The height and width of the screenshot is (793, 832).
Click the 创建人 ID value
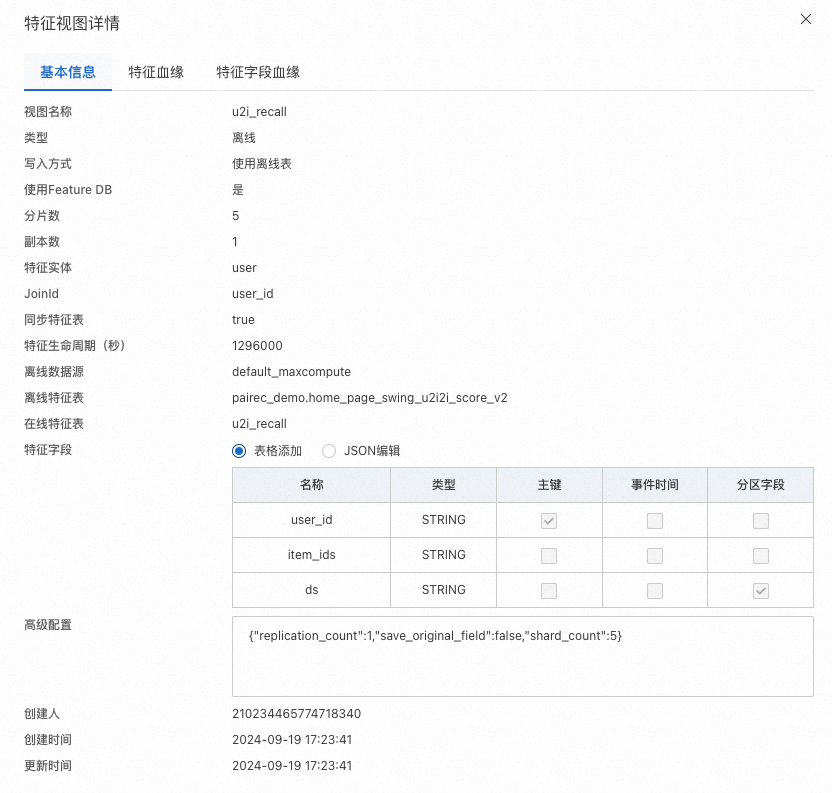click(296, 714)
